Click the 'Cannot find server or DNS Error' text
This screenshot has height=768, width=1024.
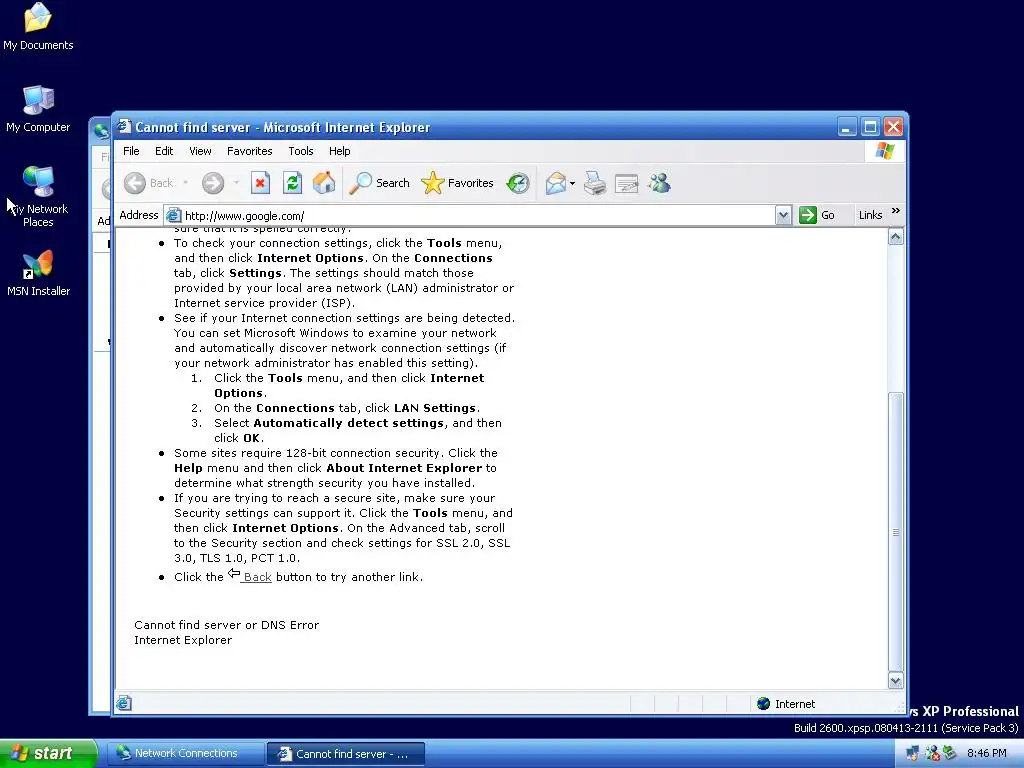pyautogui.click(x=227, y=625)
